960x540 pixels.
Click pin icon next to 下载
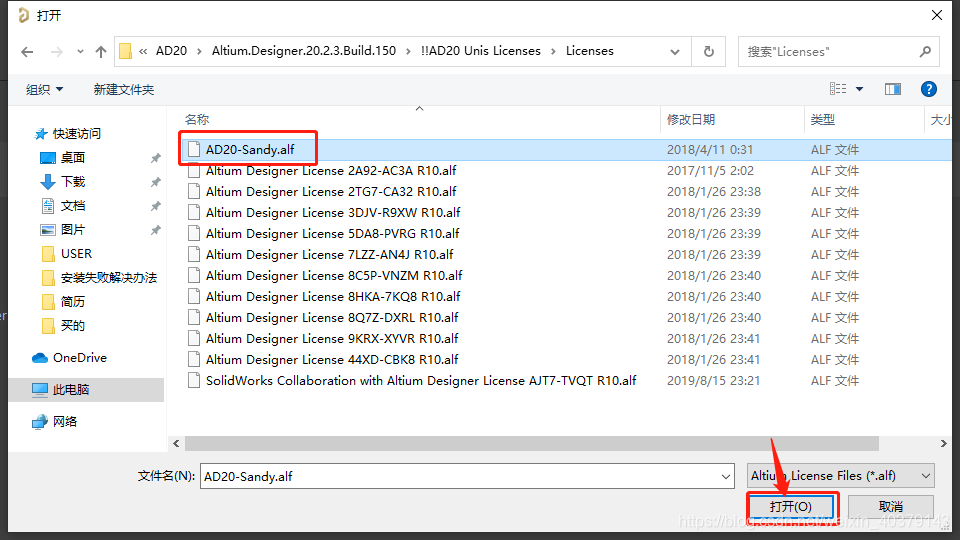tap(156, 182)
